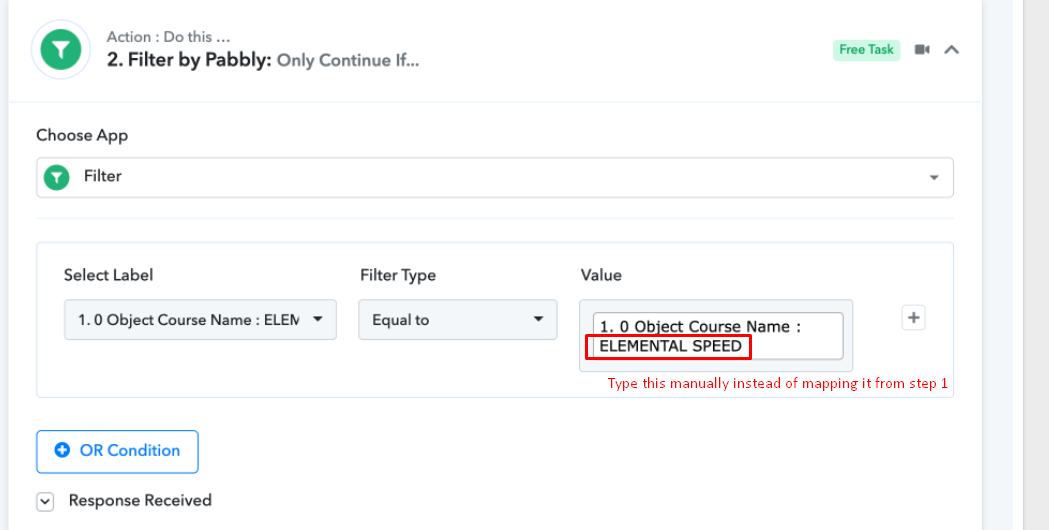
Task: Click the Only Continue If... event text
Action: pos(348,60)
